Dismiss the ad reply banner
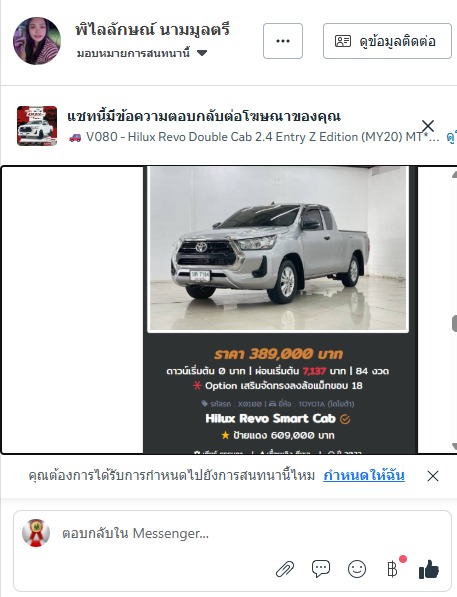Screen dimensions: 457x597 pyautogui.click(x=428, y=126)
